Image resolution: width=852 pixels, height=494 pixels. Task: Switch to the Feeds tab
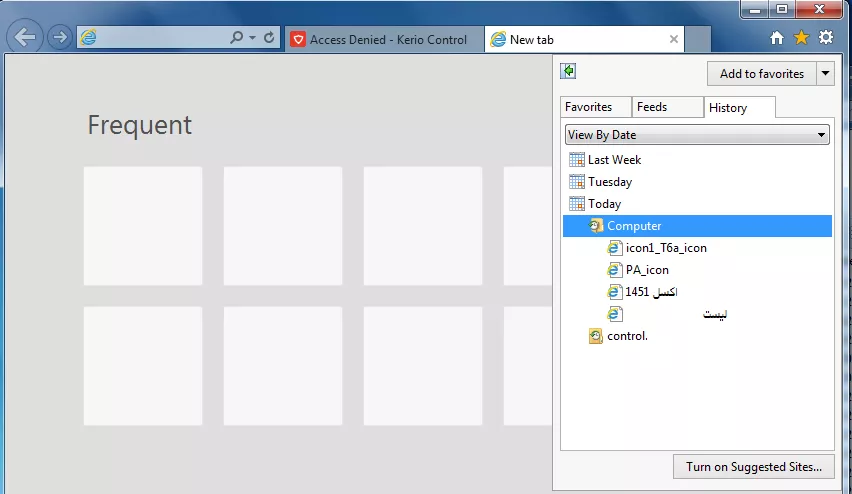667,107
